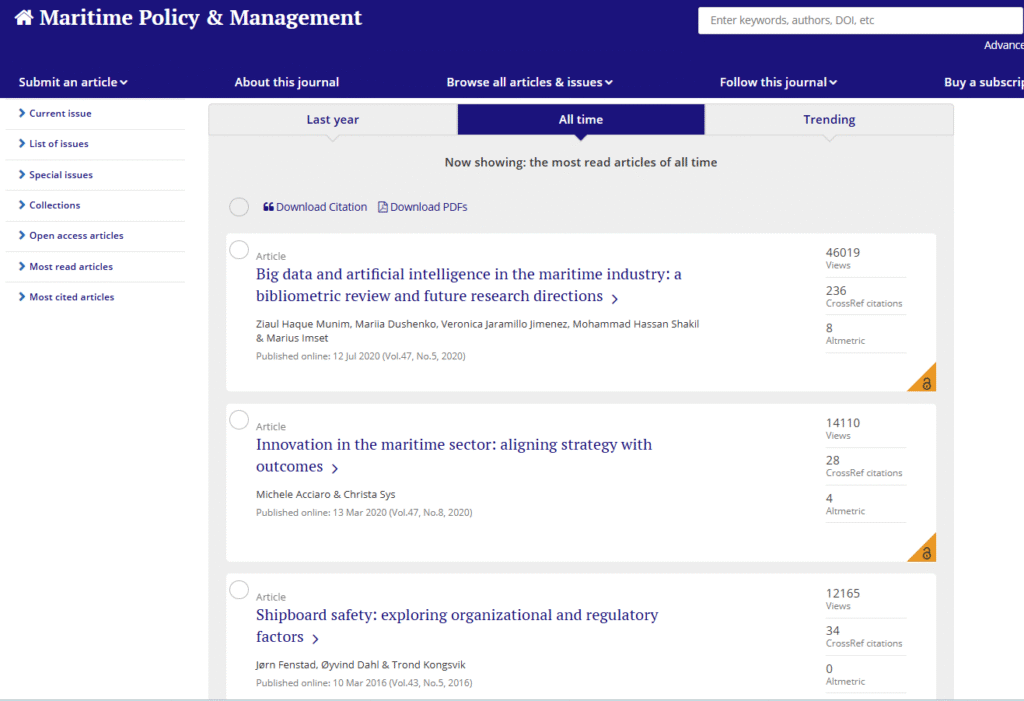Click author name Michele Acciaro
This screenshot has height=701, width=1024.
(x=293, y=495)
